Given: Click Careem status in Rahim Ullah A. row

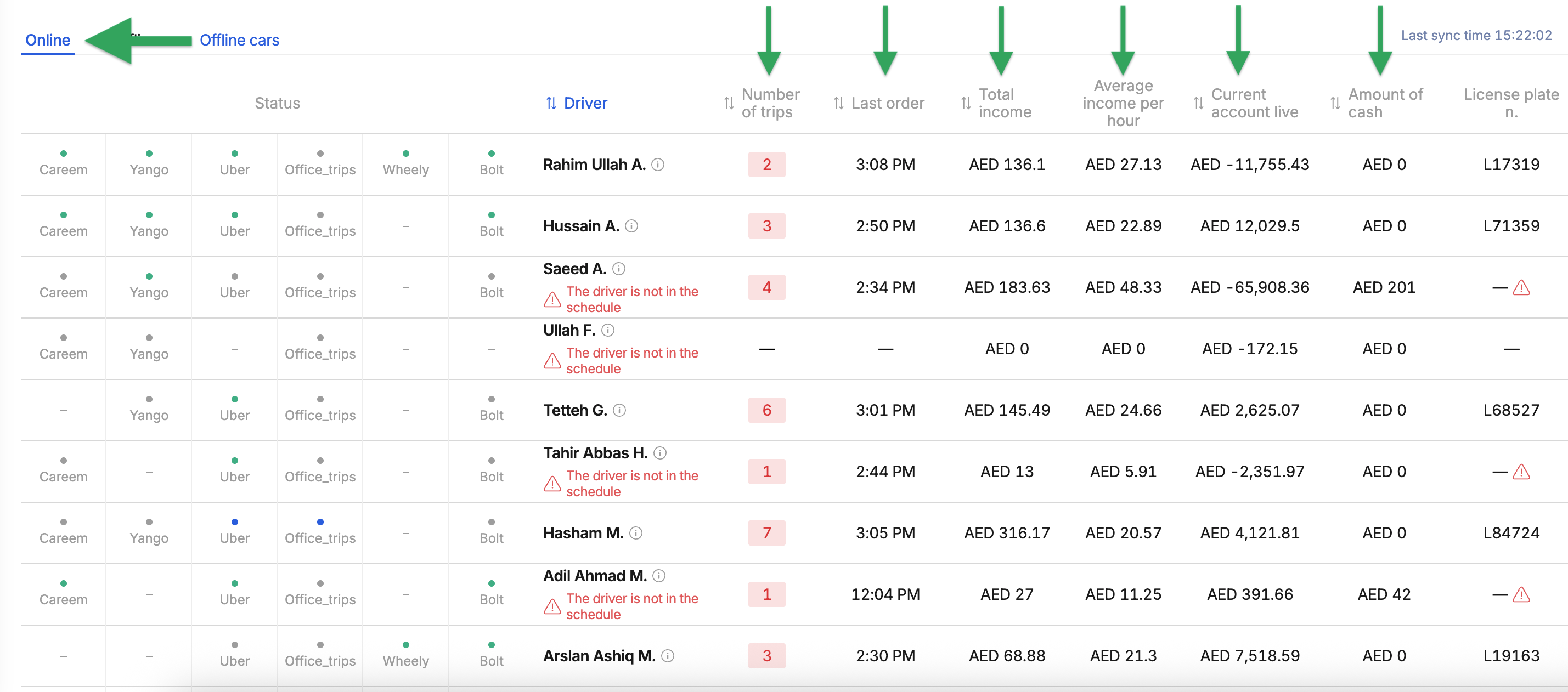Looking at the screenshot, I should pyautogui.click(x=63, y=164).
